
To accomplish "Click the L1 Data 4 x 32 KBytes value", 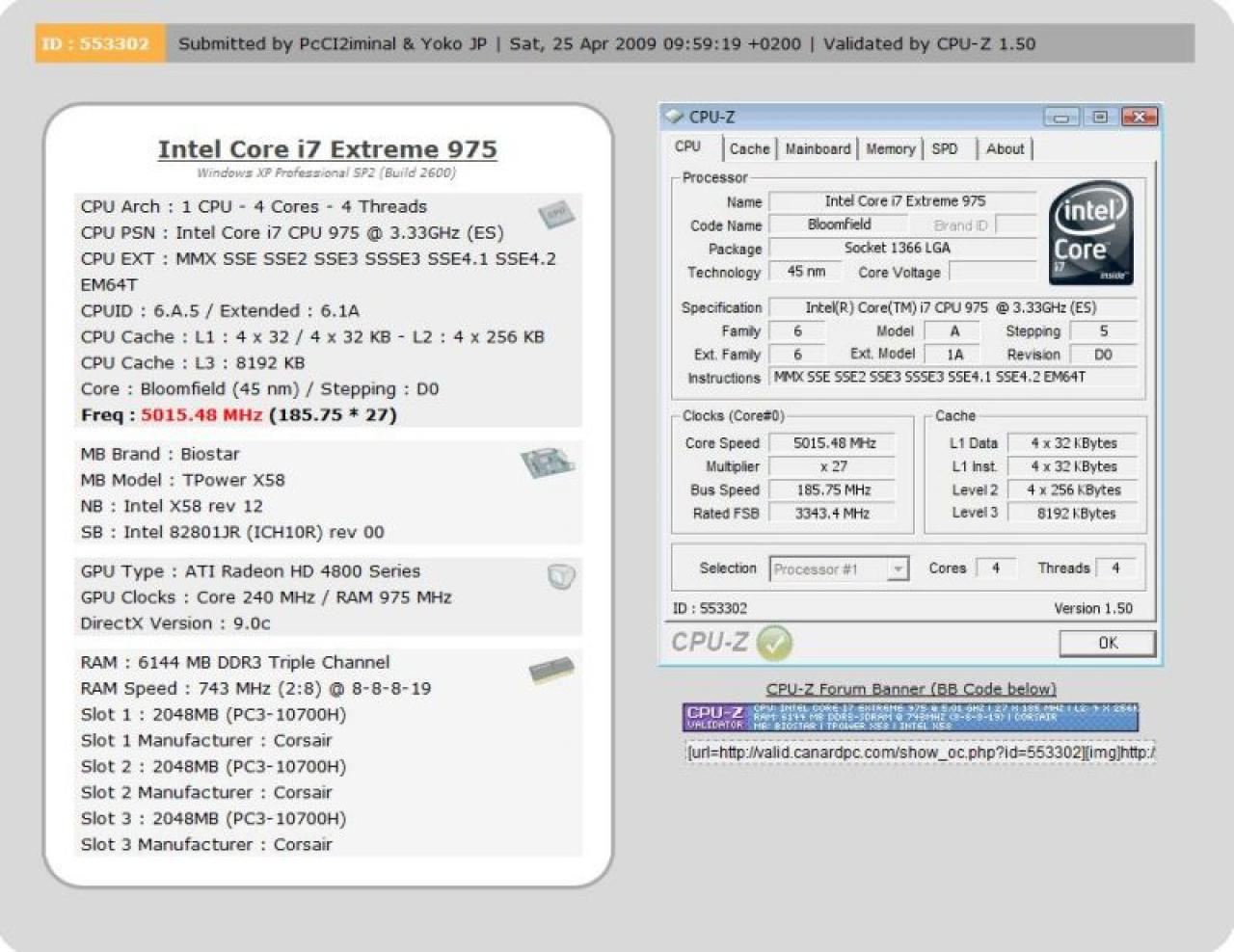I will point(1073,443).
